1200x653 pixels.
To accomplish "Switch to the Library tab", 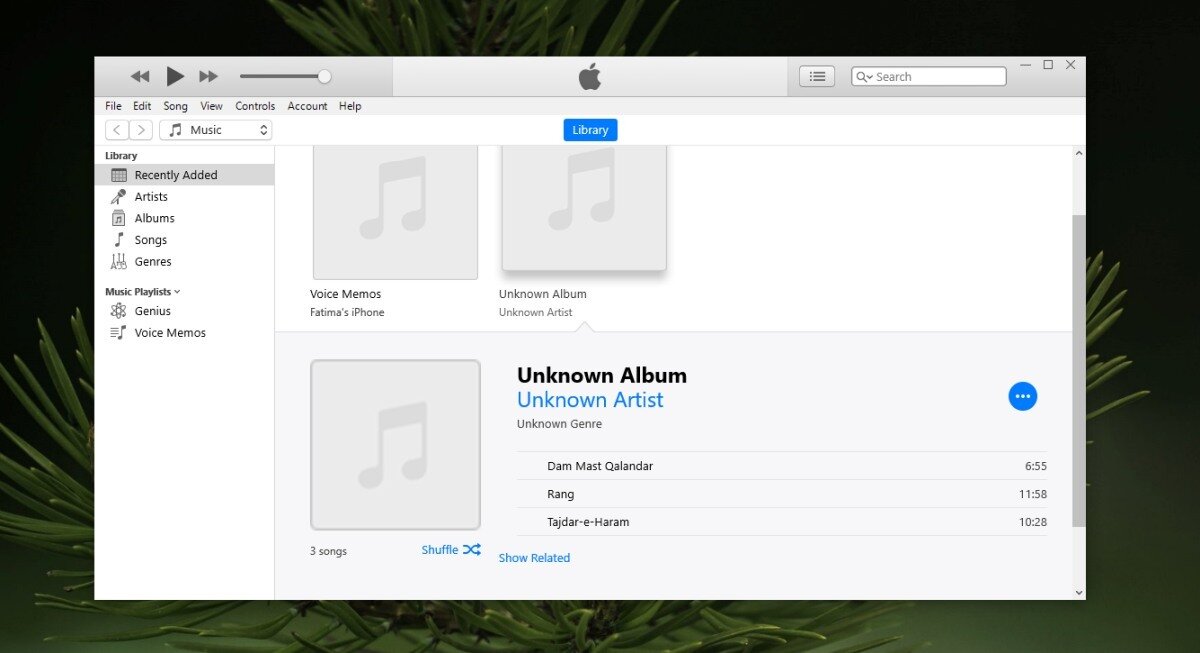I will [x=590, y=129].
